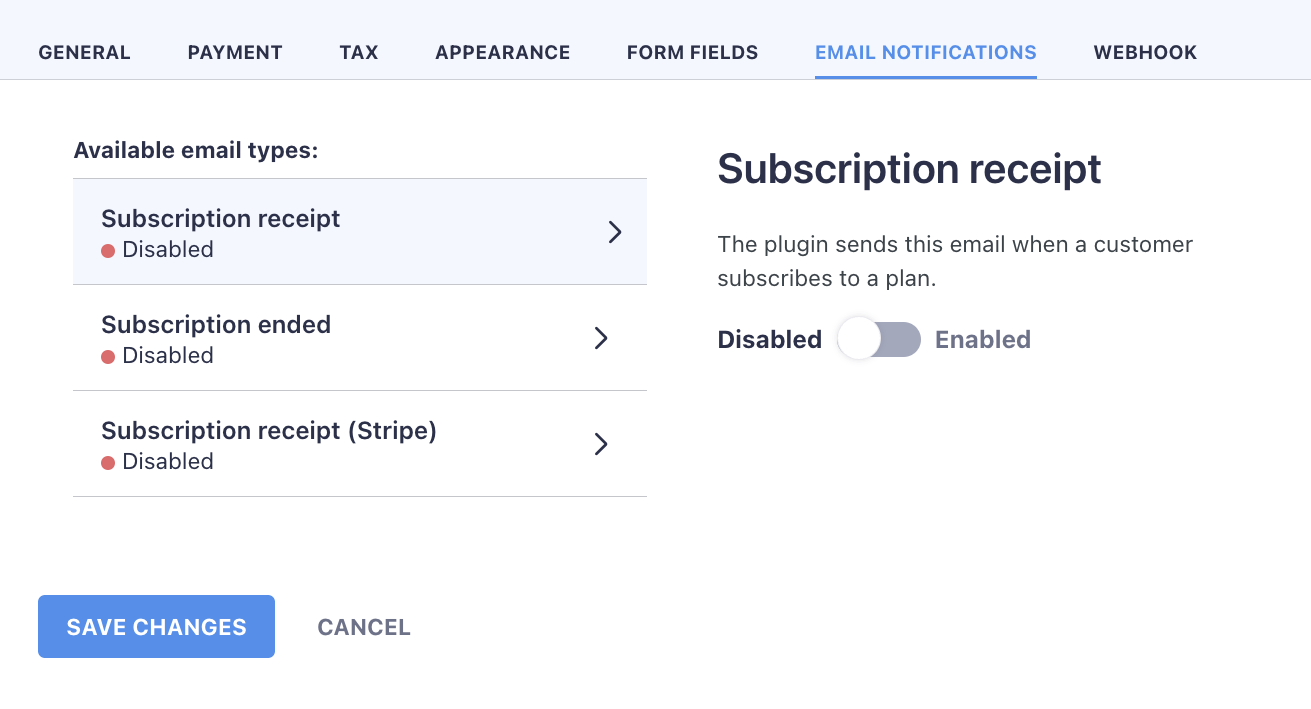Viewport: 1311px width, 709px height.
Task: Select the Form Fields tab
Action: point(692,53)
